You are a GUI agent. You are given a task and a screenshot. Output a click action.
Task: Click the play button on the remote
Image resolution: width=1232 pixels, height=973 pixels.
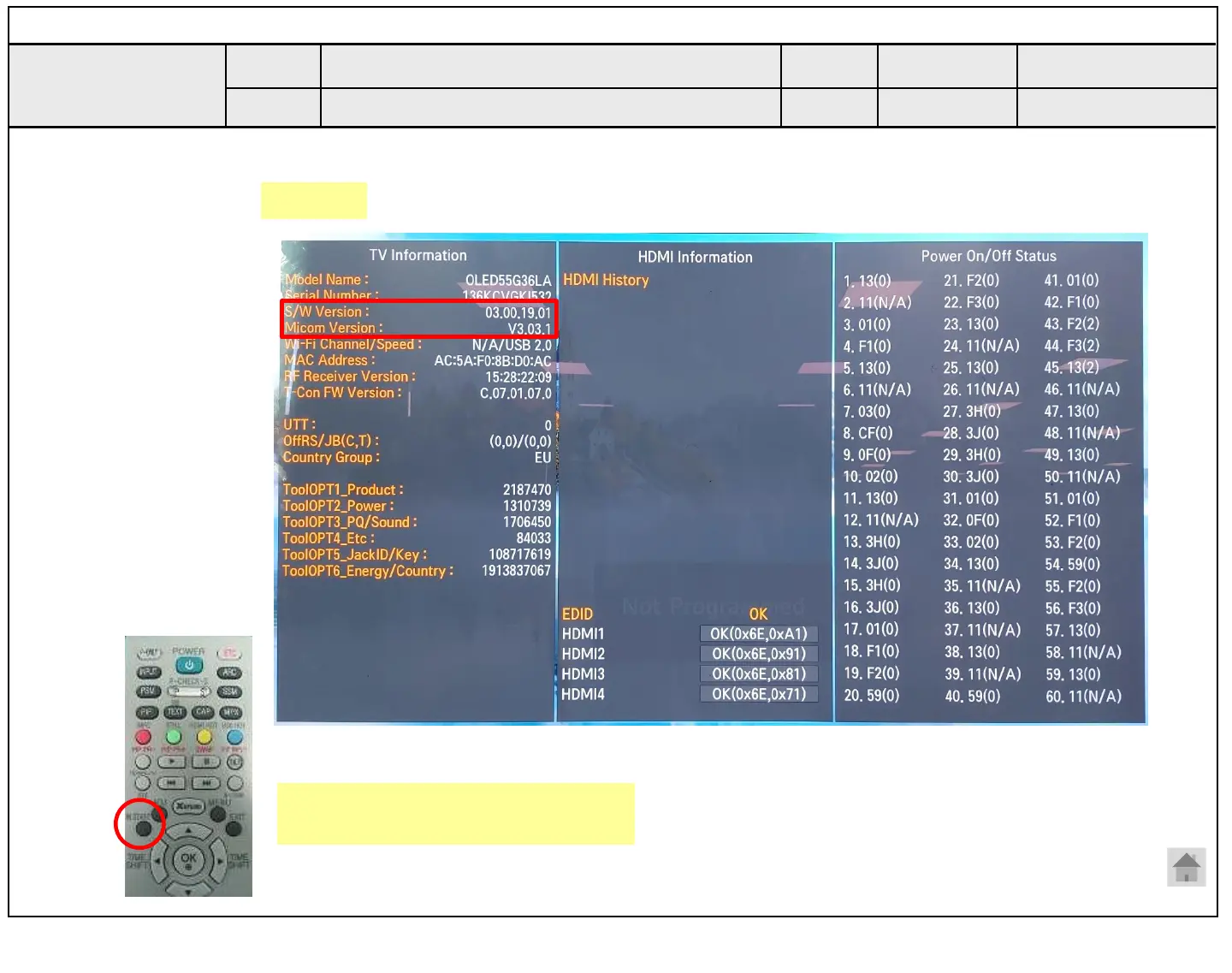click(x=172, y=761)
